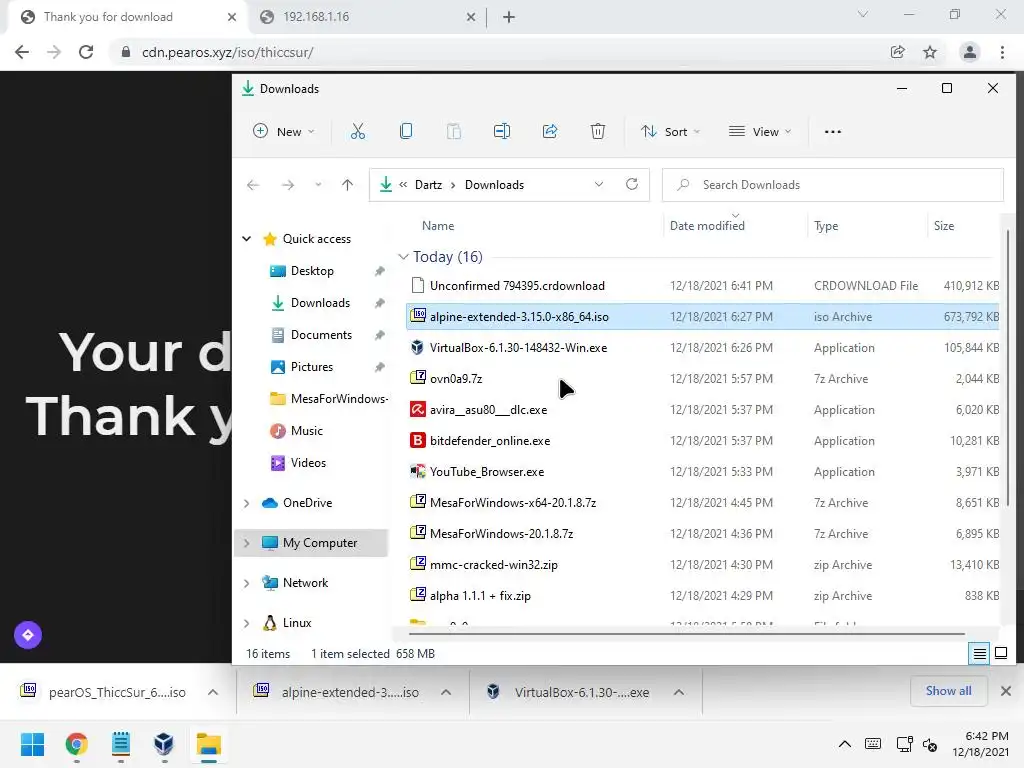Close the 192.168.1.16 tab
The width and height of the screenshot is (1024, 768).
click(x=470, y=17)
